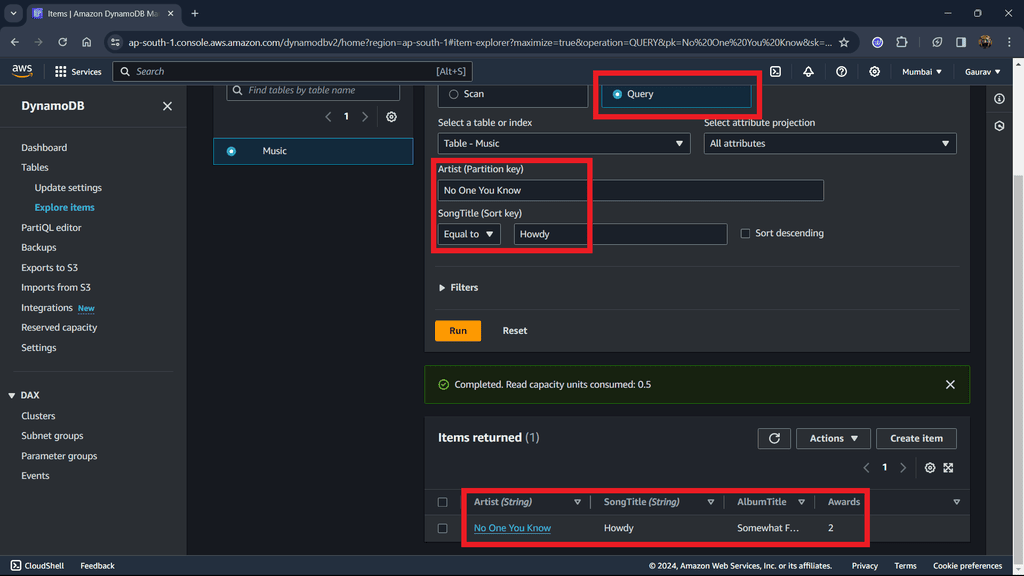This screenshot has width=1024, height=576.
Task: Launch CloudShell from the top navigation bar
Action: tap(775, 72)
